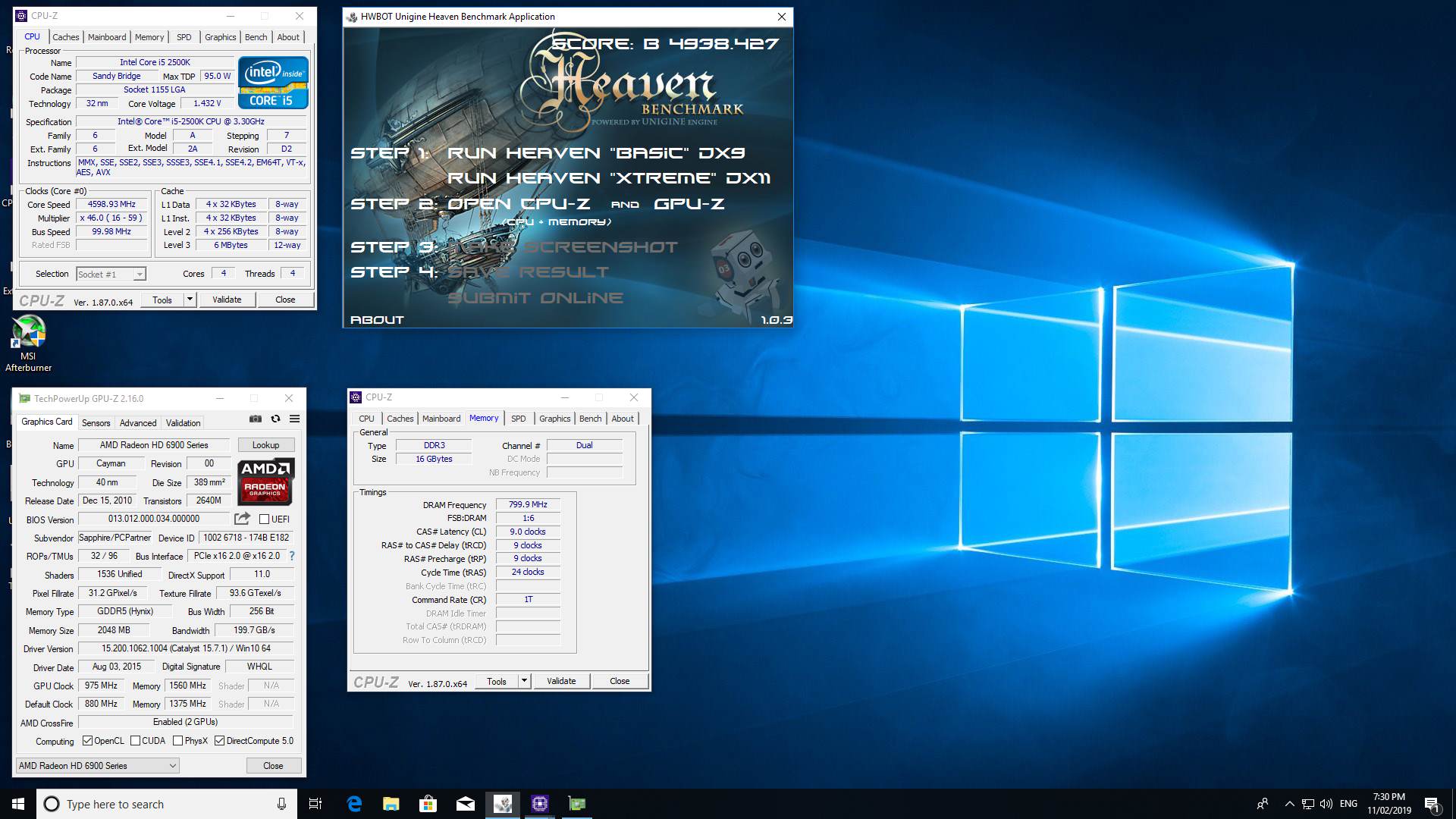1456x819 pixels.
Task: Click Core Speed value 4598.93 MHz
Action: tap(112, 204)
